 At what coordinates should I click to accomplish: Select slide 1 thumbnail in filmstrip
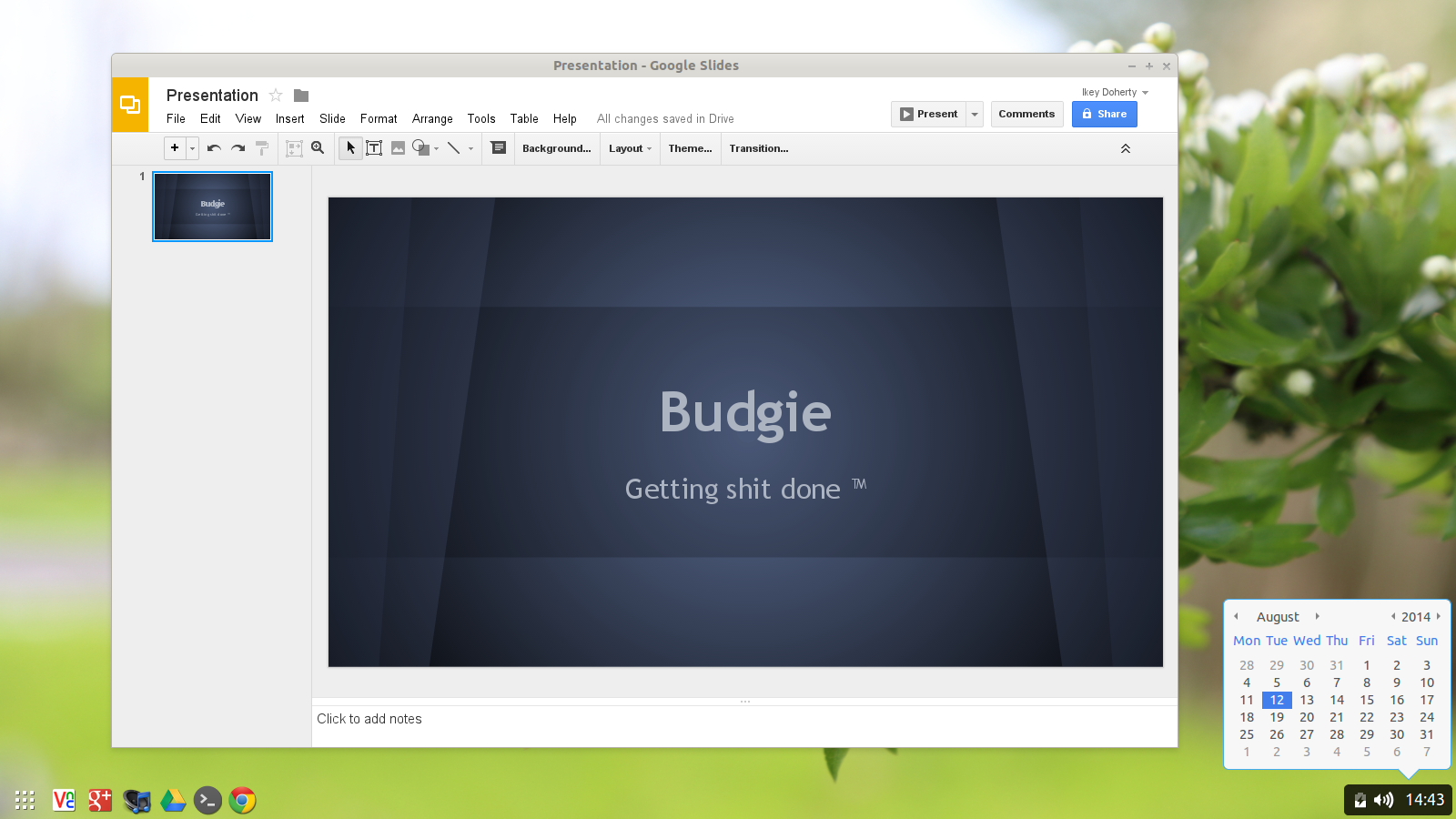tap(212, 207)
